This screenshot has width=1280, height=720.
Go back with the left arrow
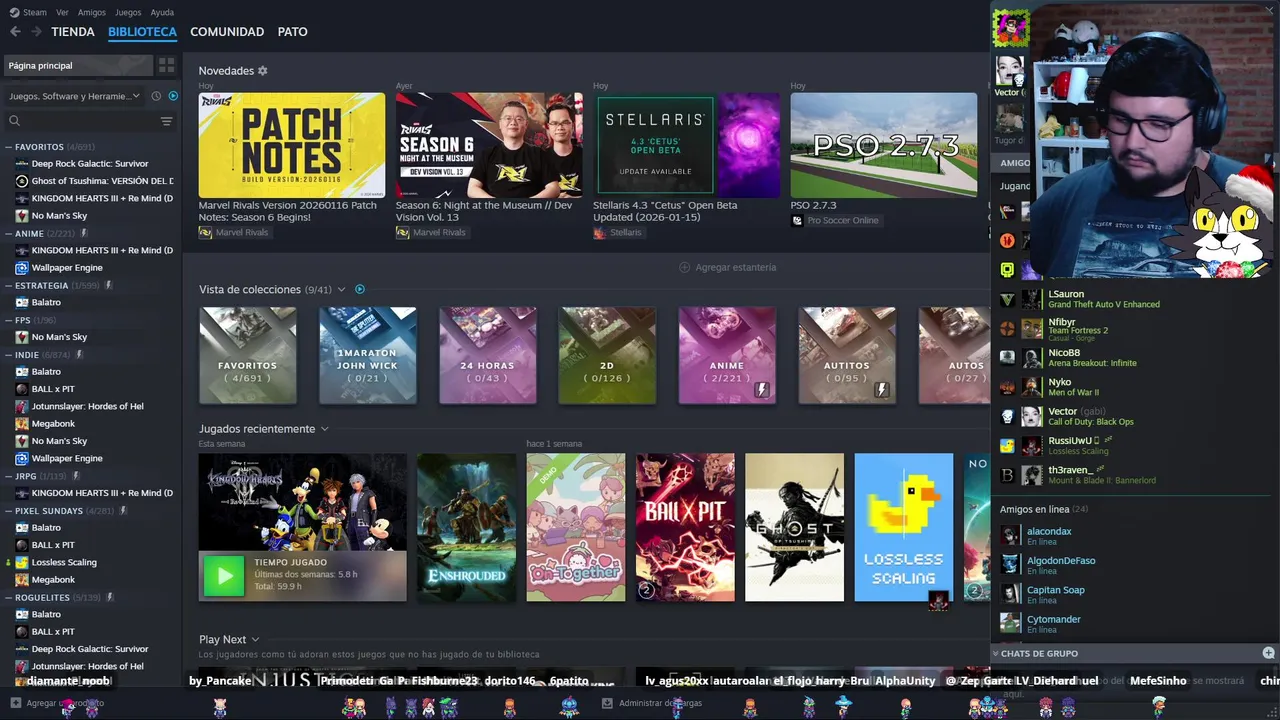[x=15, y=32]
